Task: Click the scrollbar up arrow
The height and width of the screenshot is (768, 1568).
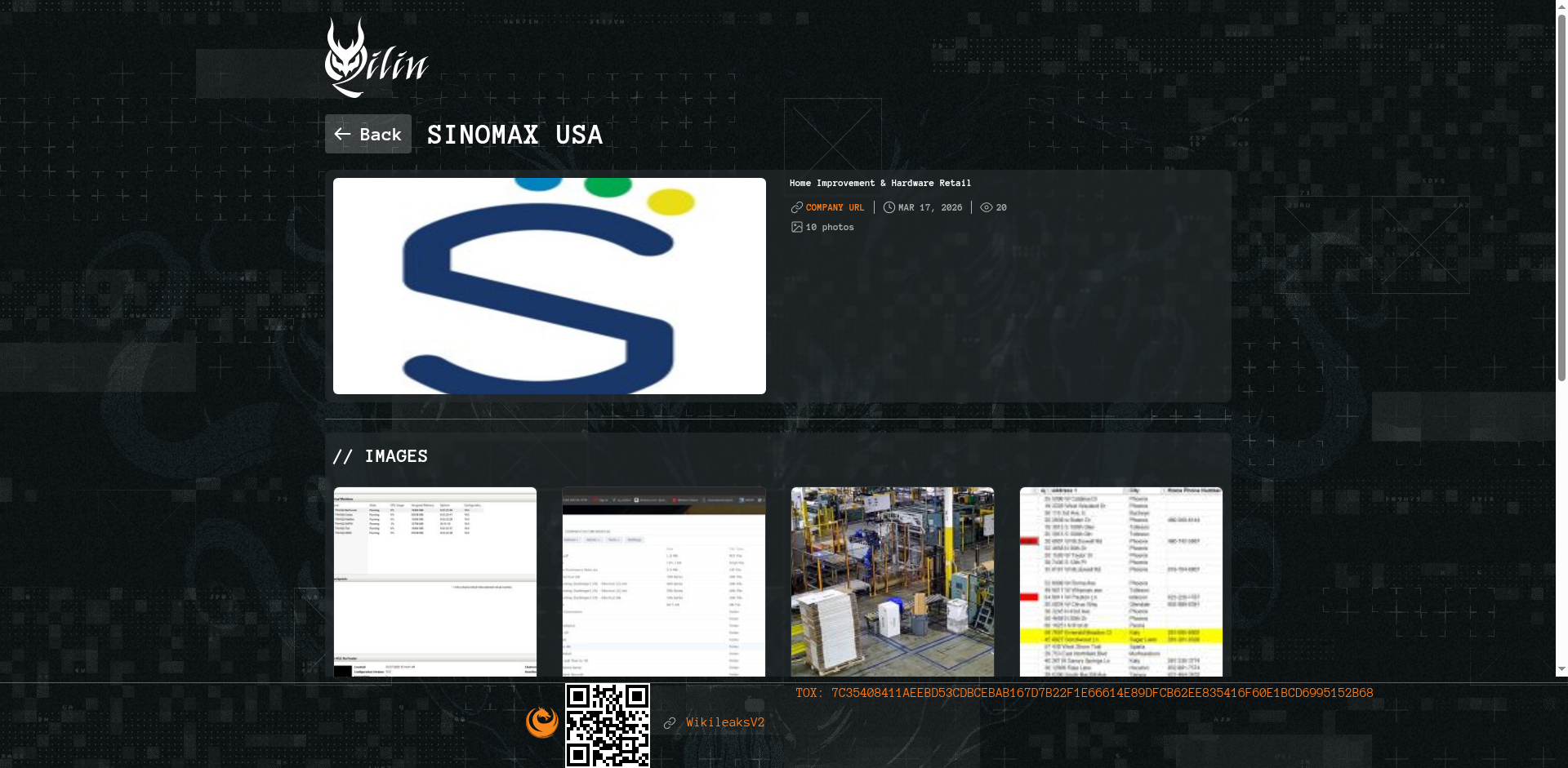Action: coord(1561,6)
